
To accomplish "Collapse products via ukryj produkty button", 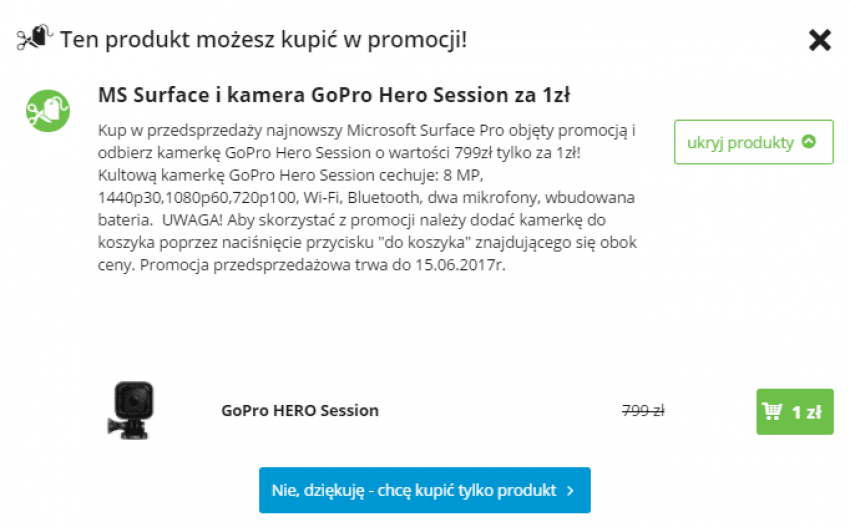I will point(754,142).
